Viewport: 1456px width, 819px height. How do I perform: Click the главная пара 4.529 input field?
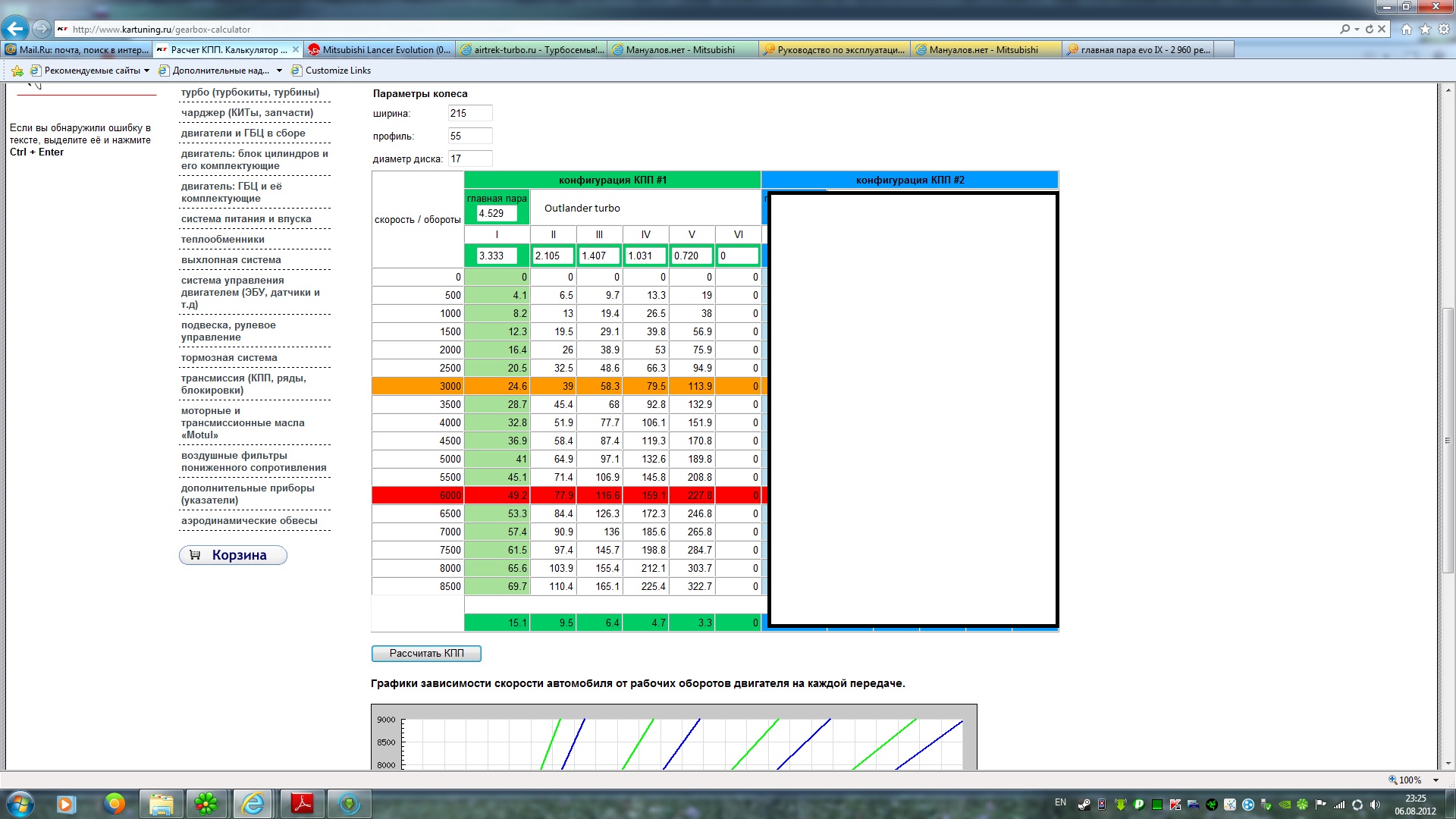[496, 214]
